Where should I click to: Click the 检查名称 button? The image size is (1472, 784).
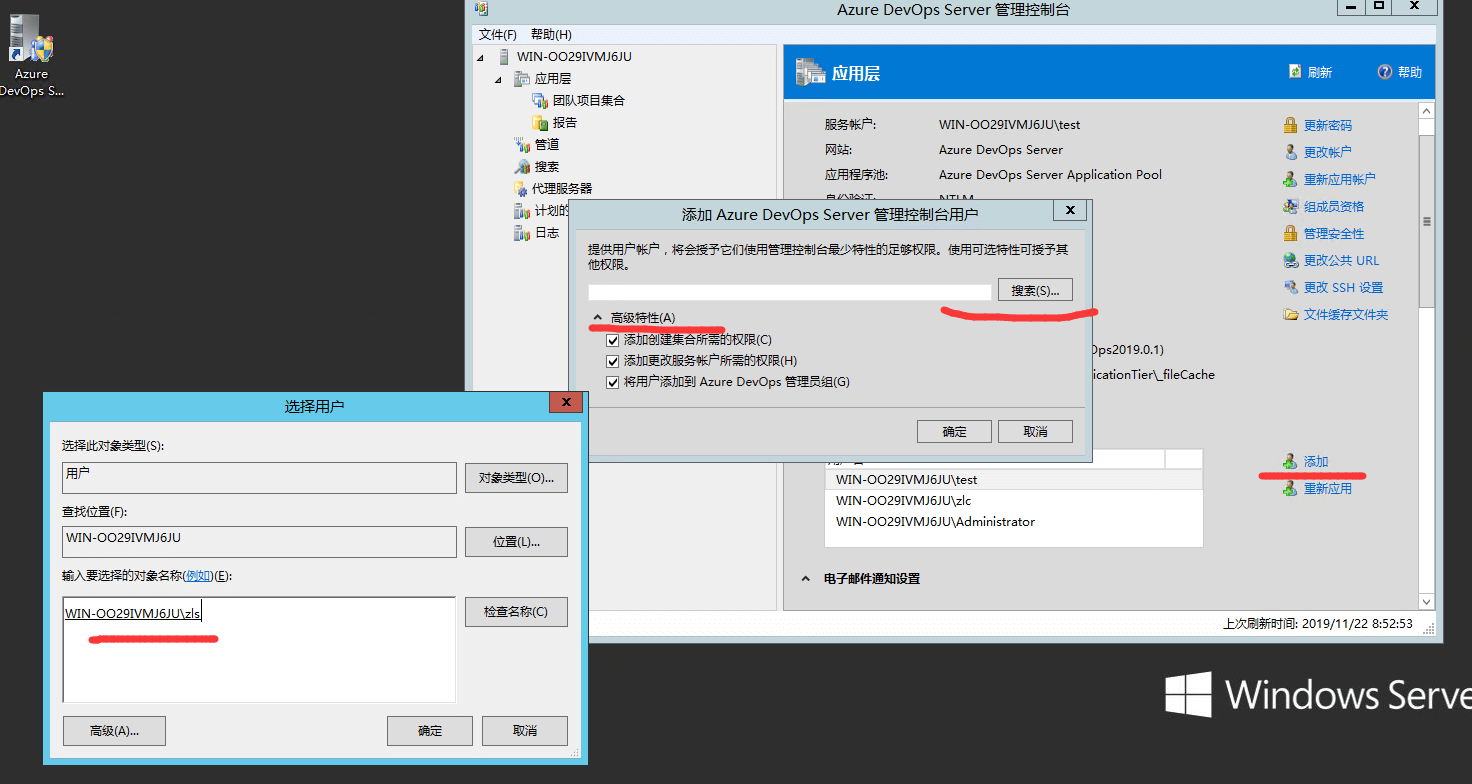click(x=515, y=612)
